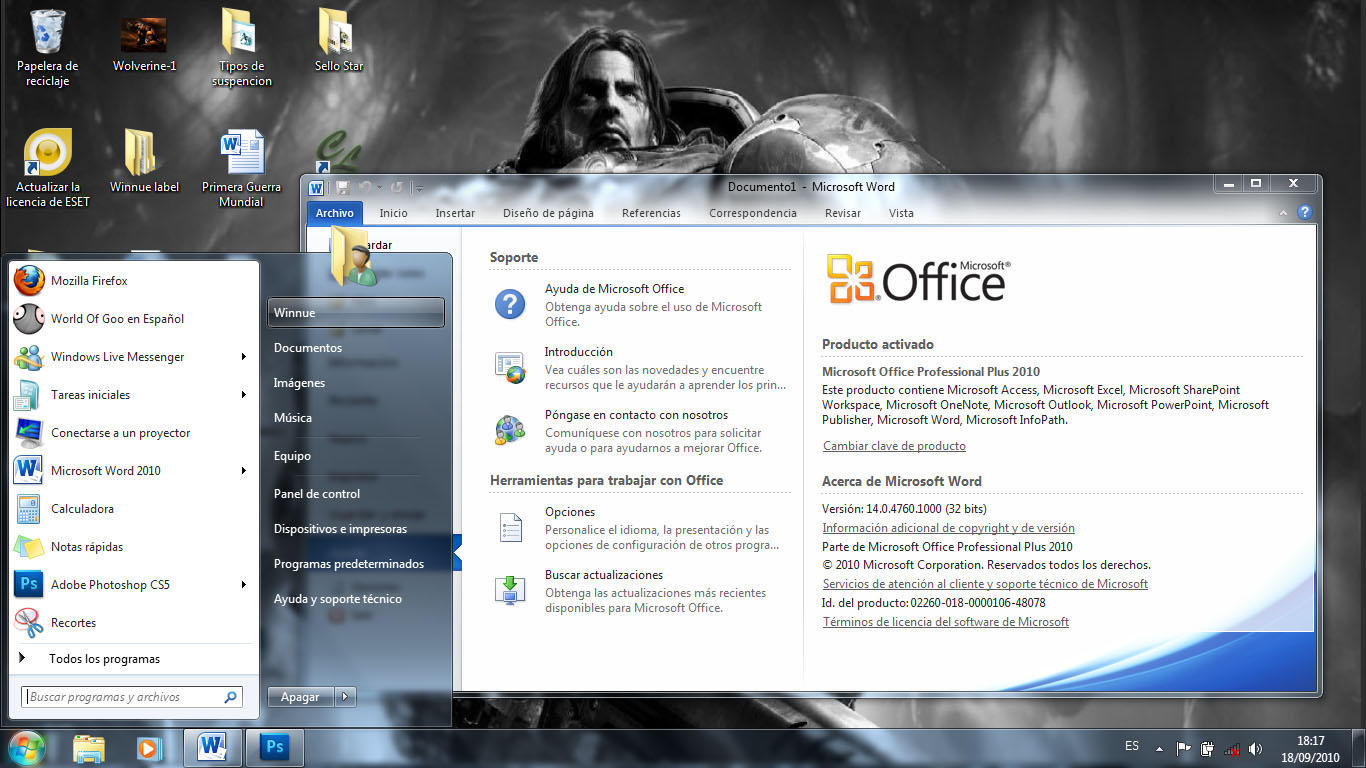The image size is (1366, 768).
Task: Open Windows Media Player from taskbar
Action: click(148, 747)
